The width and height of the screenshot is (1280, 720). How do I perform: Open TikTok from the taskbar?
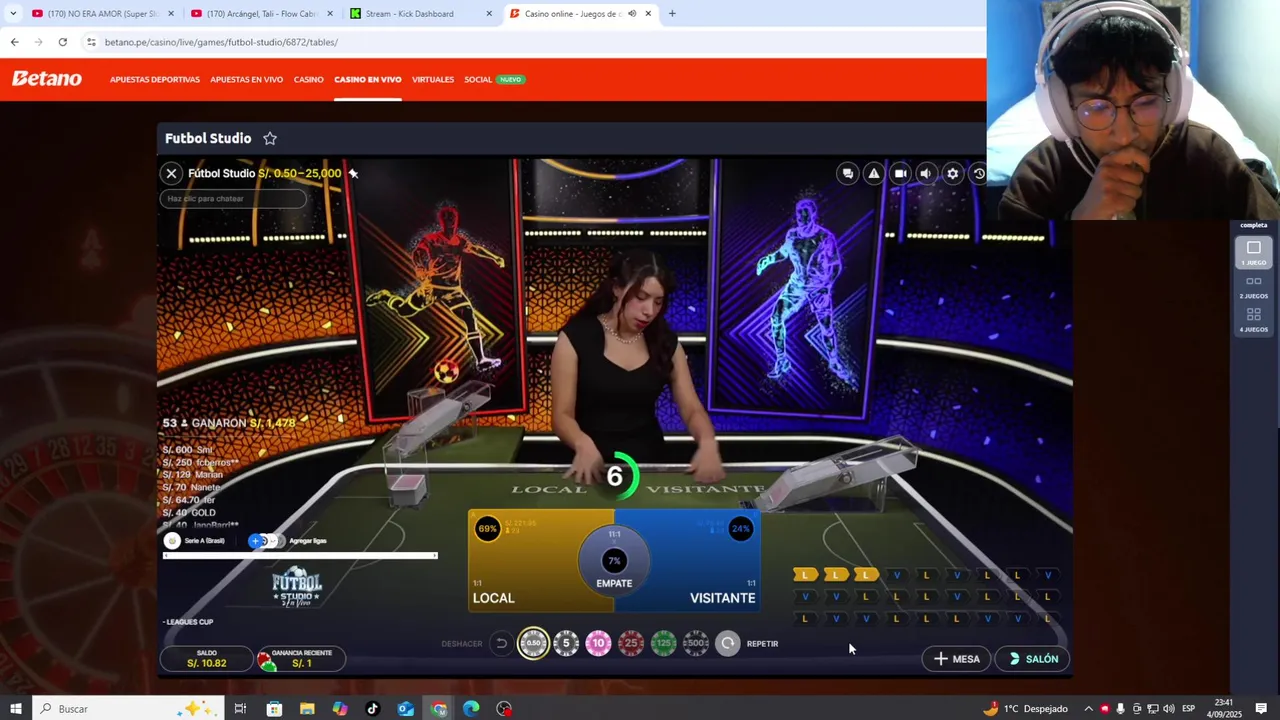pyautogui.click(x=372, y=709)
